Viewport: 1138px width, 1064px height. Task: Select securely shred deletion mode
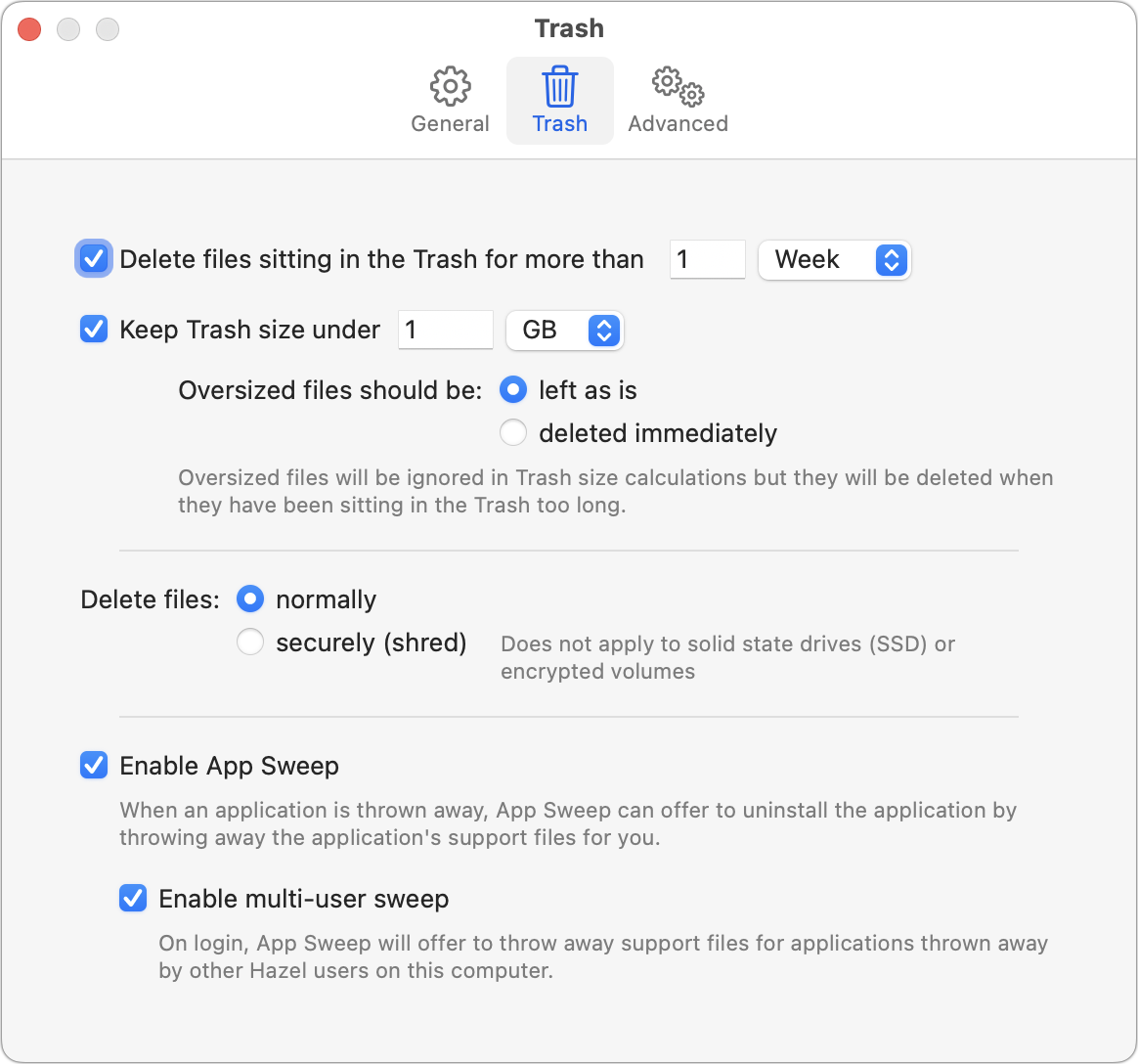coord(249,642)
